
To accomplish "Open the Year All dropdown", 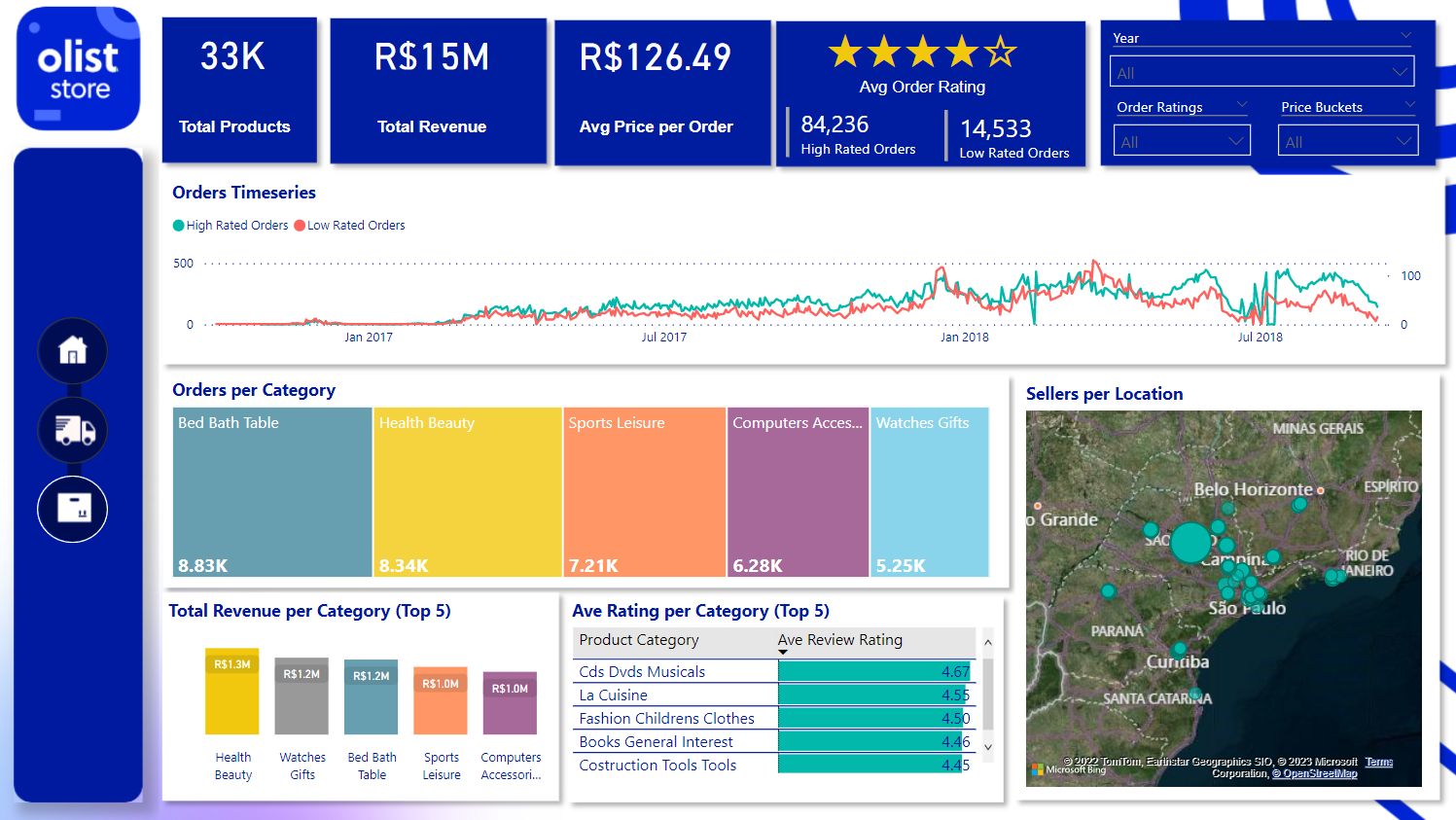I will [1261, 72].
